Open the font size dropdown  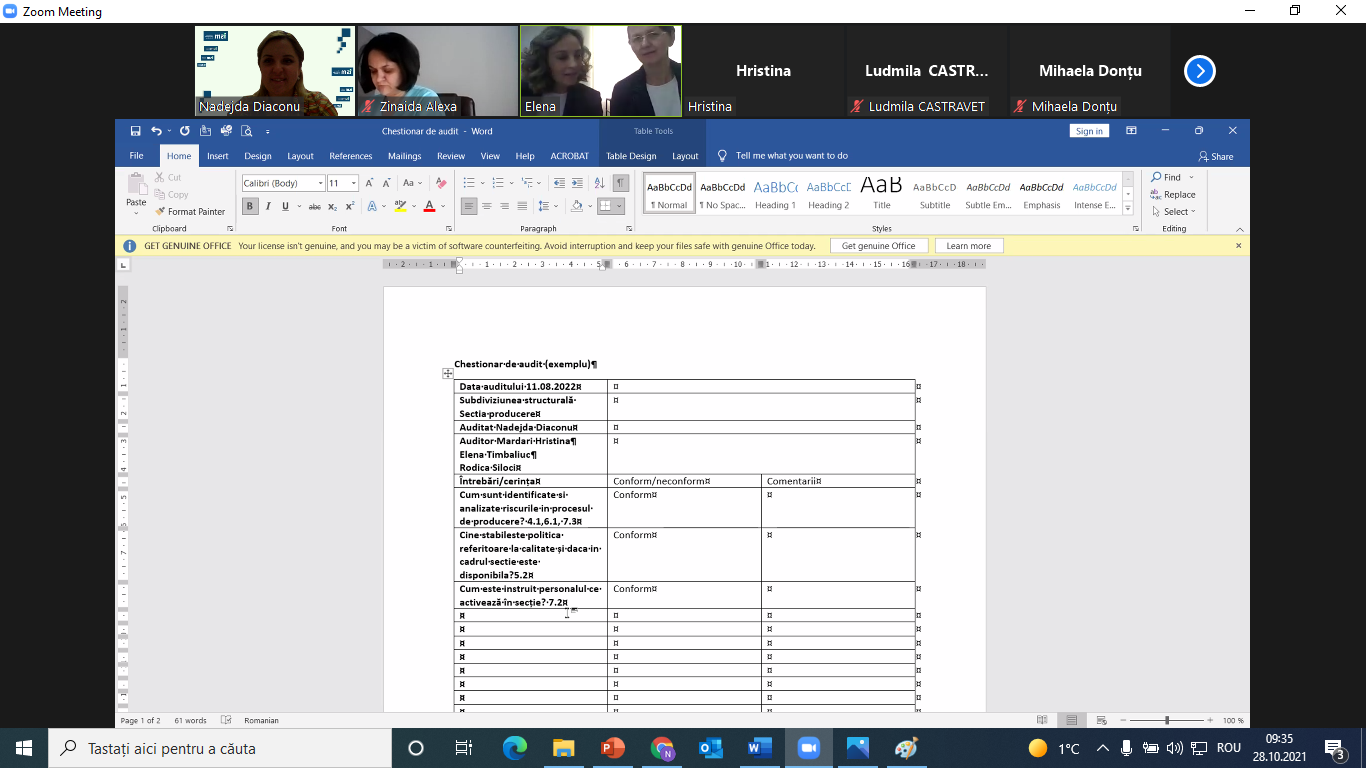[354, 183]
